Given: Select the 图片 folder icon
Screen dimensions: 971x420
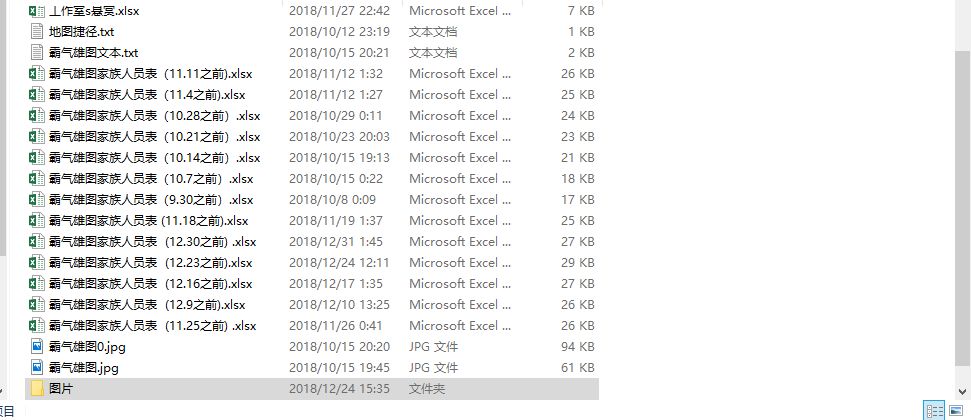Looking at the screenshot, I should coord(37,389).
